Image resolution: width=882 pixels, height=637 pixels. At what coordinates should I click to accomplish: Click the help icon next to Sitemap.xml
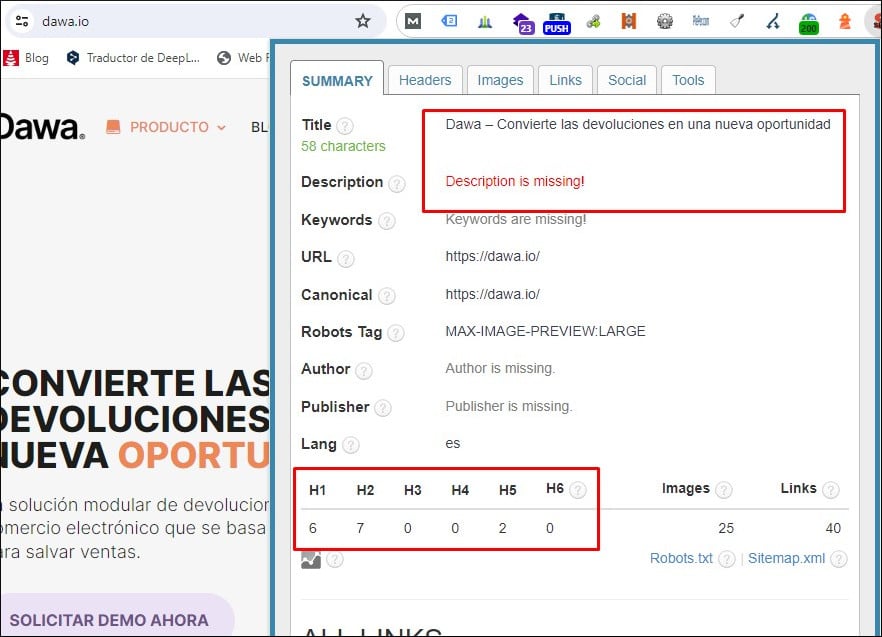839,559
